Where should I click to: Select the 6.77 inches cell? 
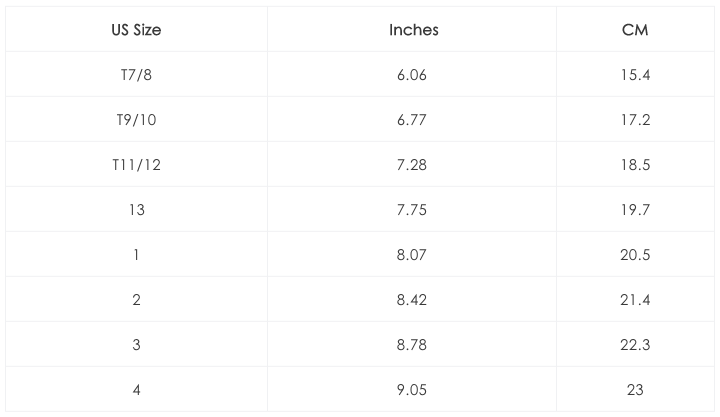pos(413,120)
